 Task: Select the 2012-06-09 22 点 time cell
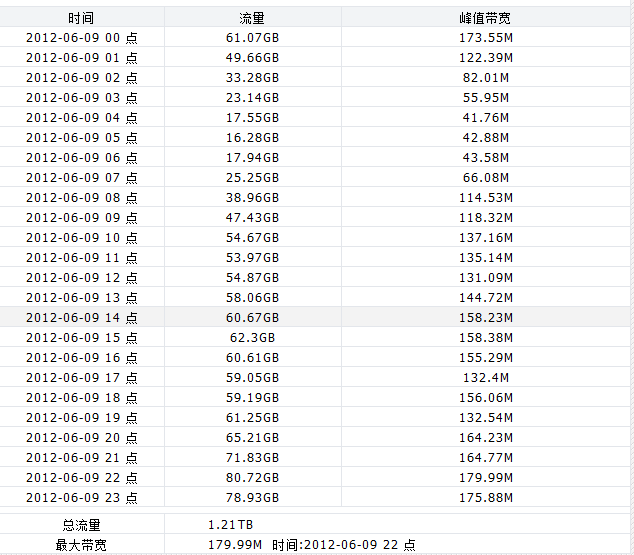(82, 478)
